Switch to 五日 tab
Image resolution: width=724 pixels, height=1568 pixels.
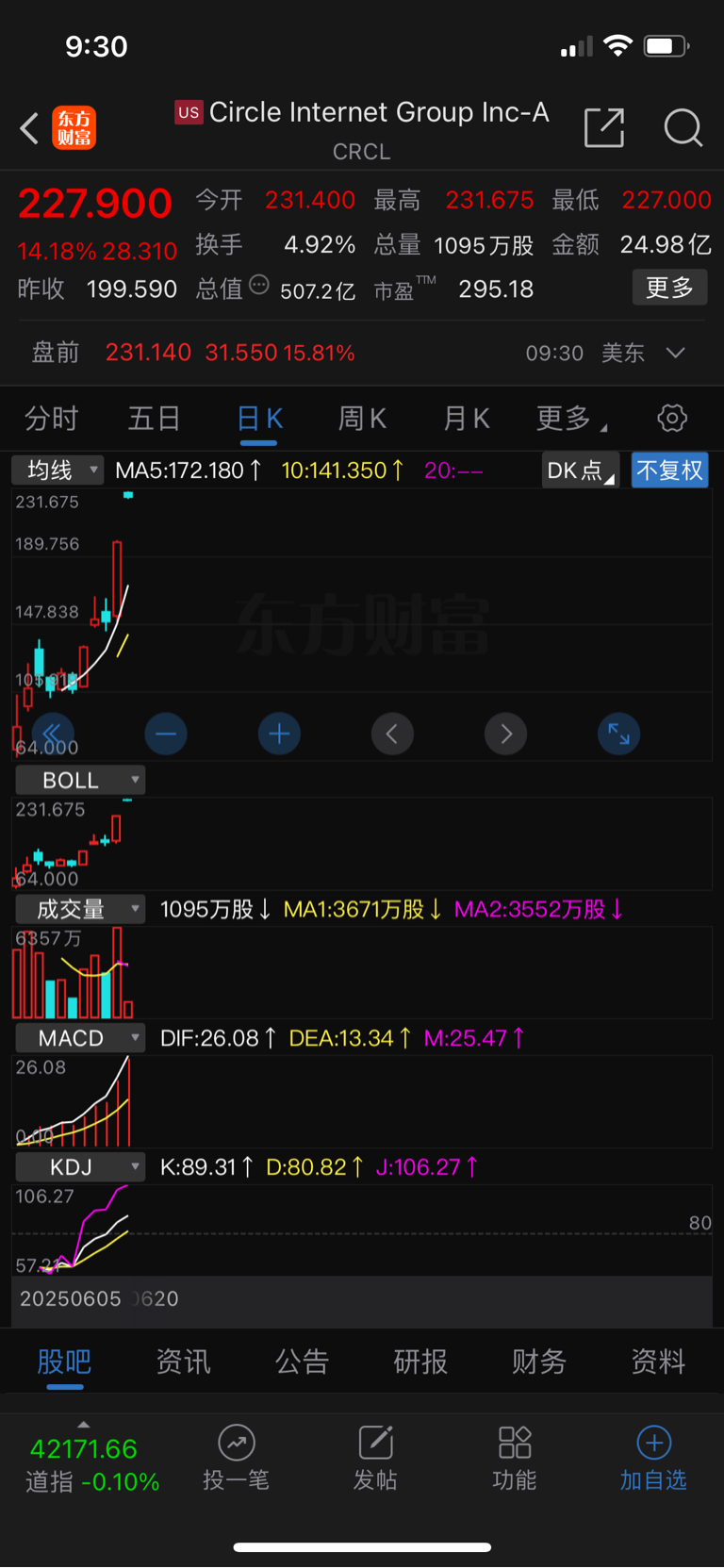pyautogui.click(x=154, y=419)
